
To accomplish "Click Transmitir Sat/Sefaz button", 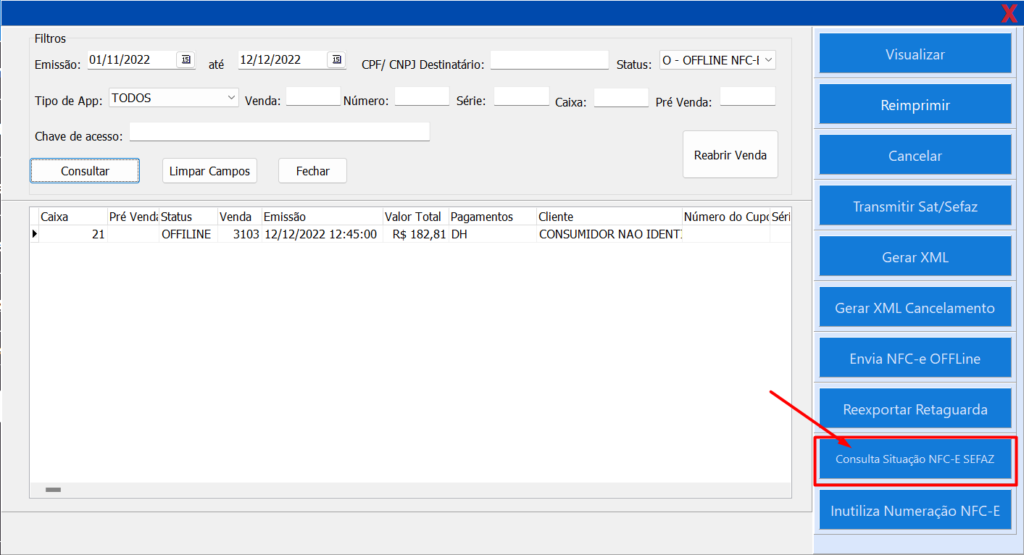I will pyautogui.click(x=915, y=207).
